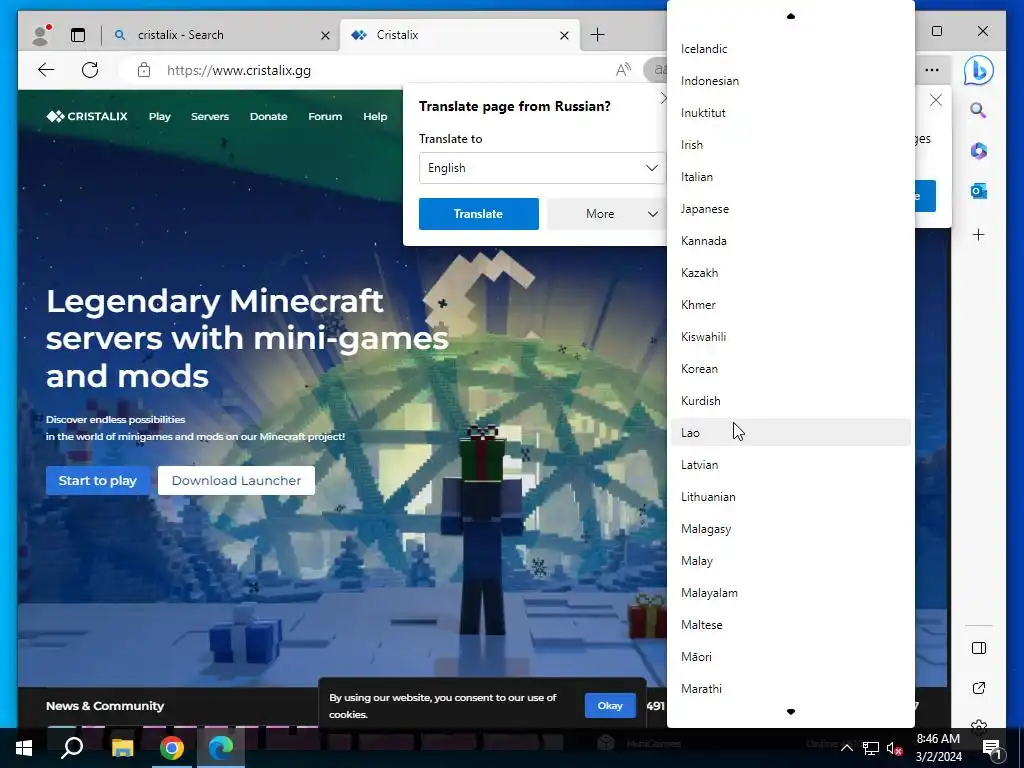Close the sidebar popup panel
1024x768 pixels.
point(936,100)
